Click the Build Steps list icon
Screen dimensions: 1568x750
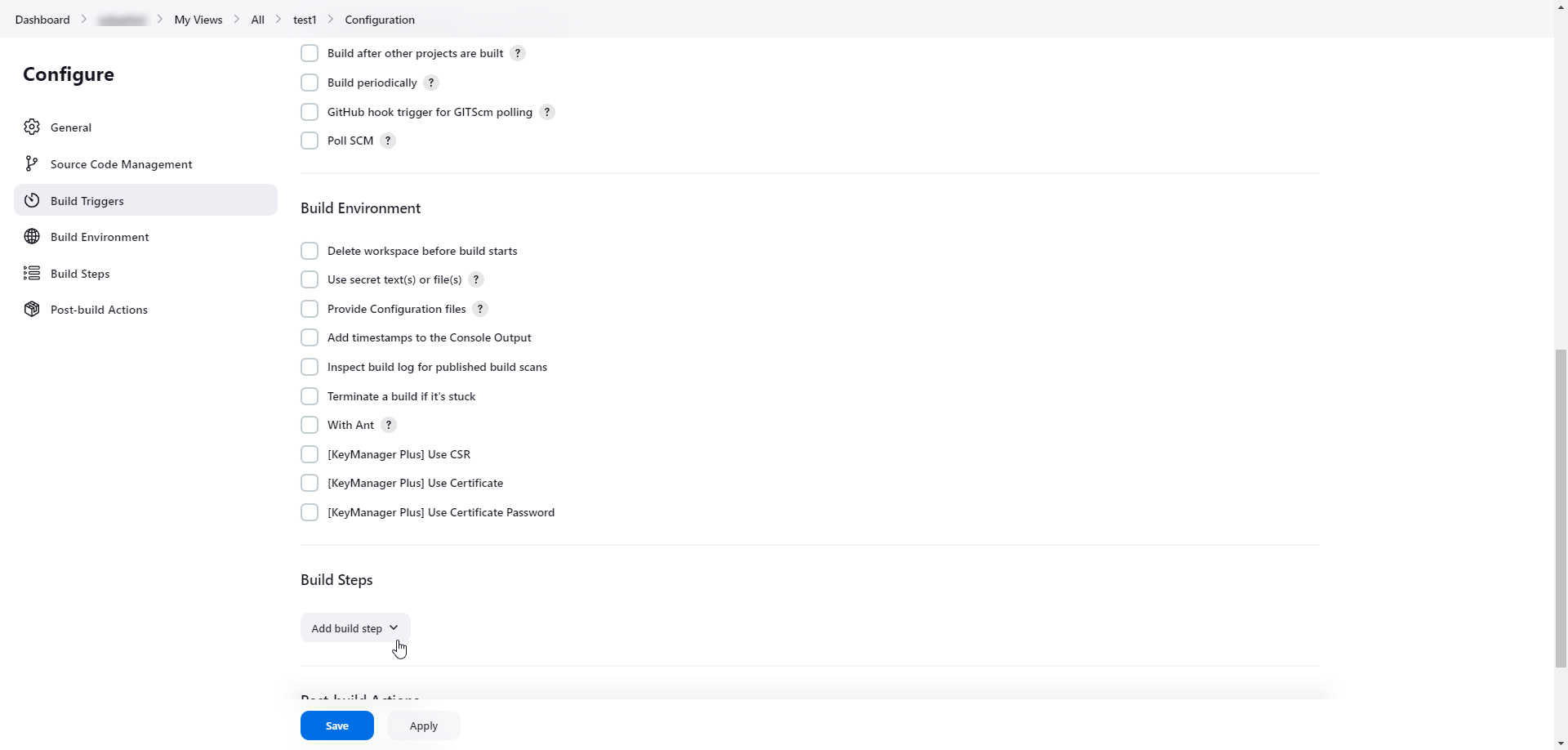32,274
